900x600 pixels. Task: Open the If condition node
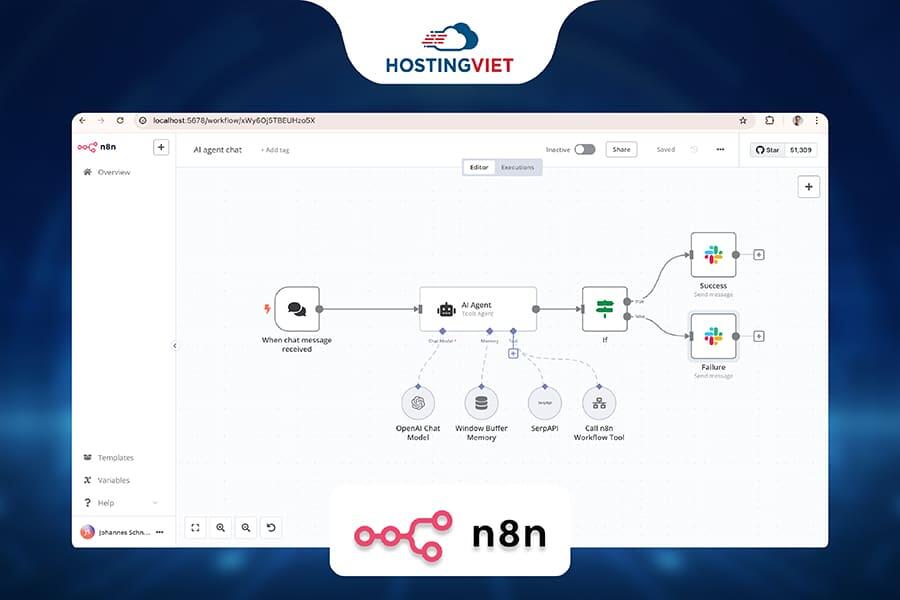coord(604,309)
